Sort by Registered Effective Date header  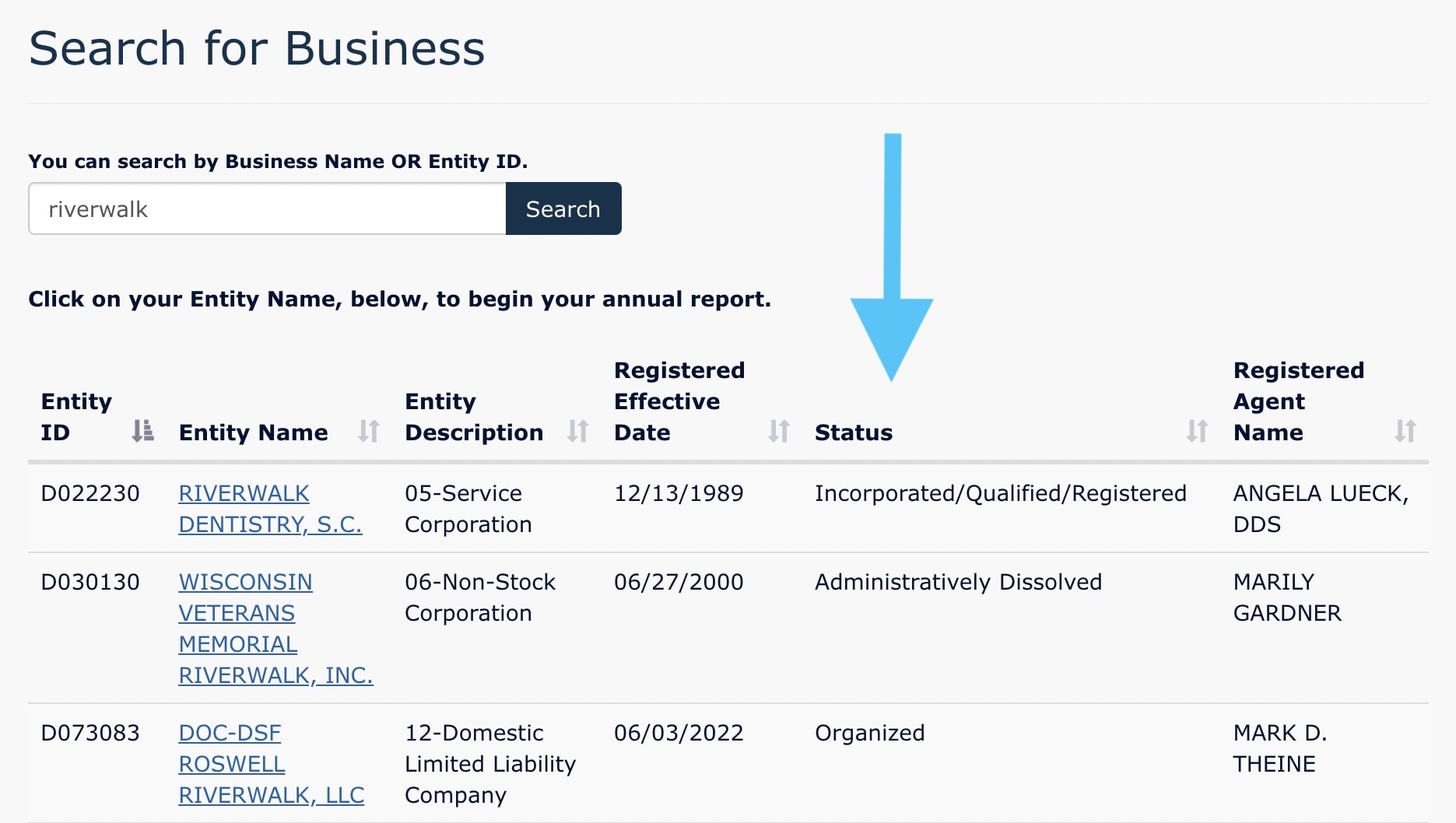point(679,401)
